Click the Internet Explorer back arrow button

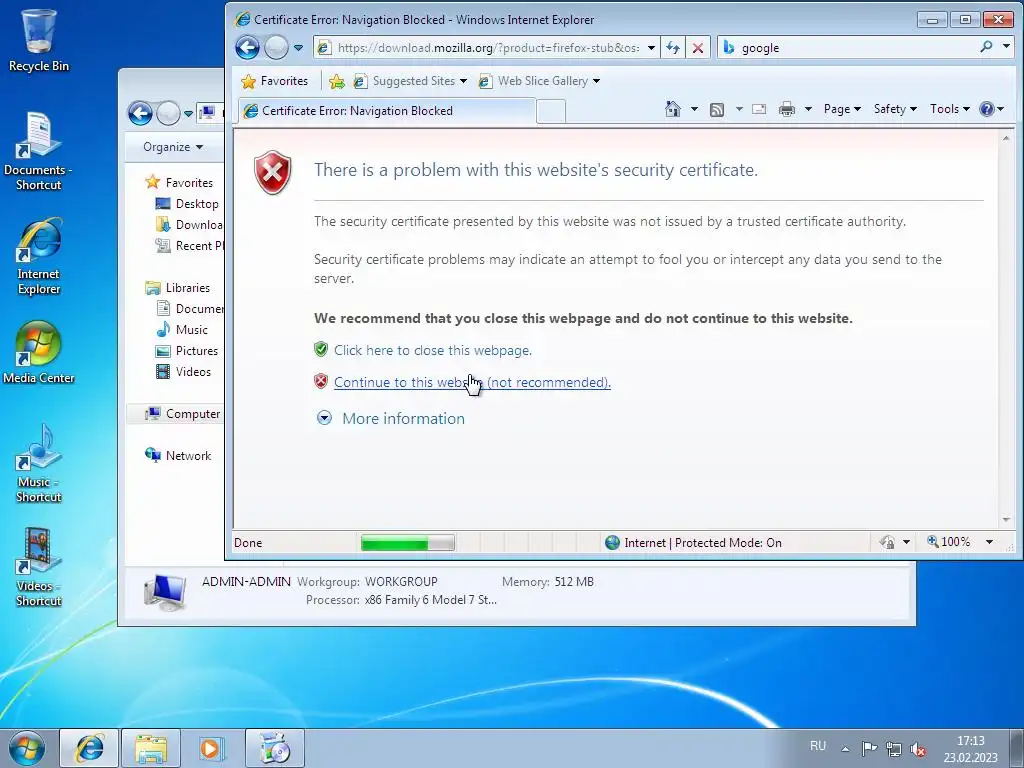pos(248,48)
